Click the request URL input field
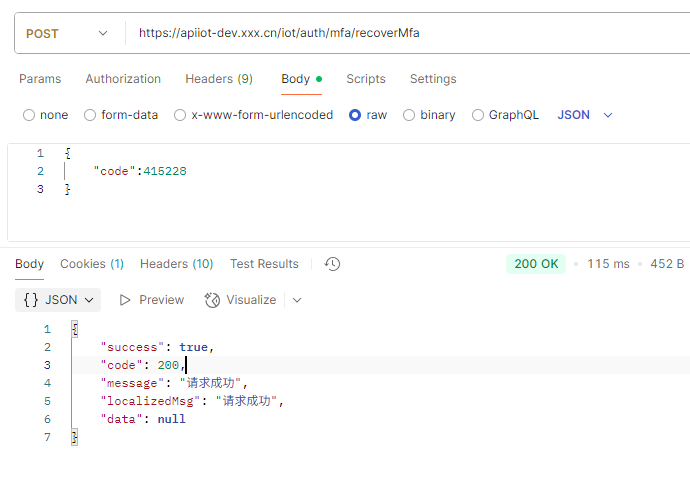The width and height of the screenshot is (690, 481). point(400,33)
